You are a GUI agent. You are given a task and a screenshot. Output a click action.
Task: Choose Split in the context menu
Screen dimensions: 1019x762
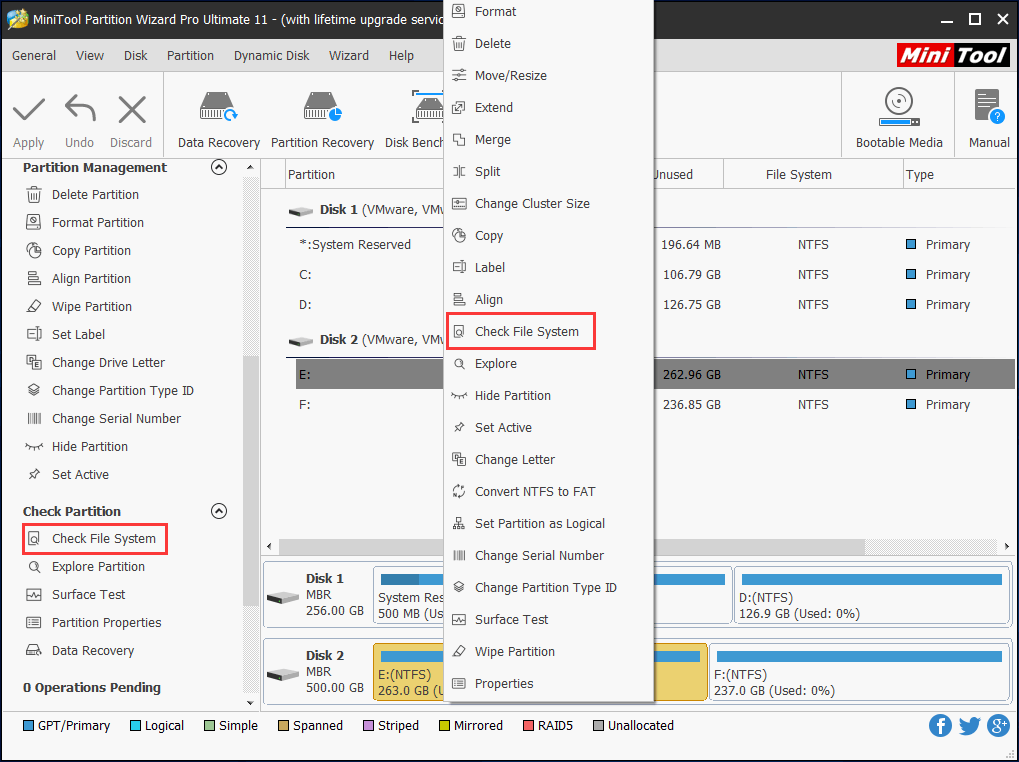[548, 171]
